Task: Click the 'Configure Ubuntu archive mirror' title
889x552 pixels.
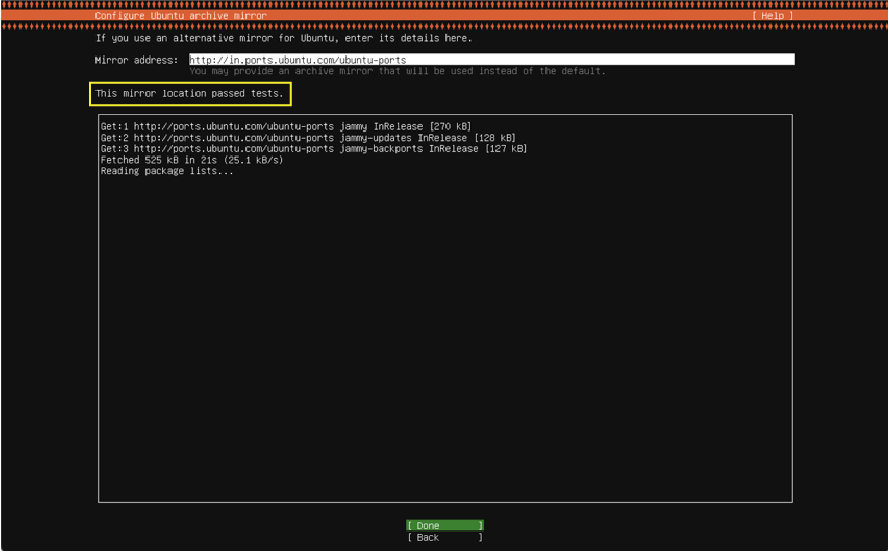Action: point(180,15)
